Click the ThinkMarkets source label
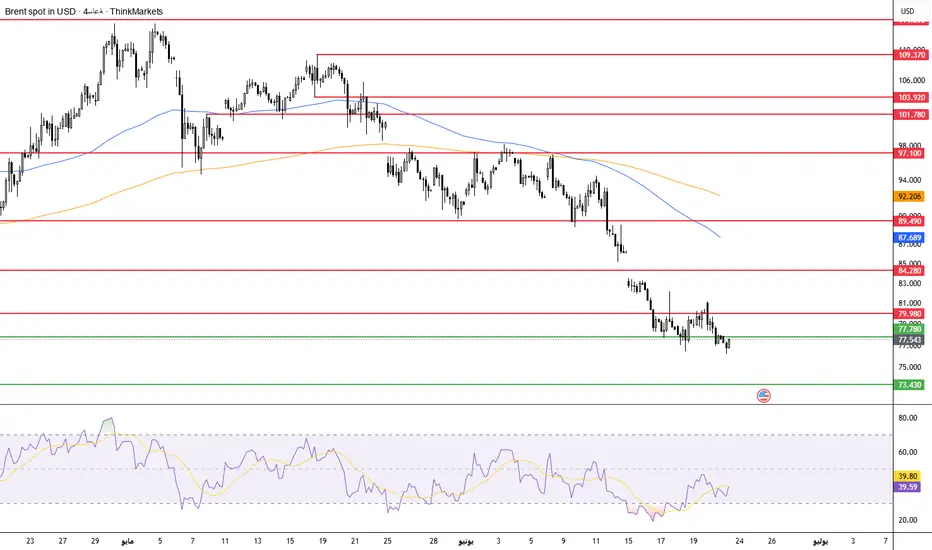 click(x=136, y=11)
